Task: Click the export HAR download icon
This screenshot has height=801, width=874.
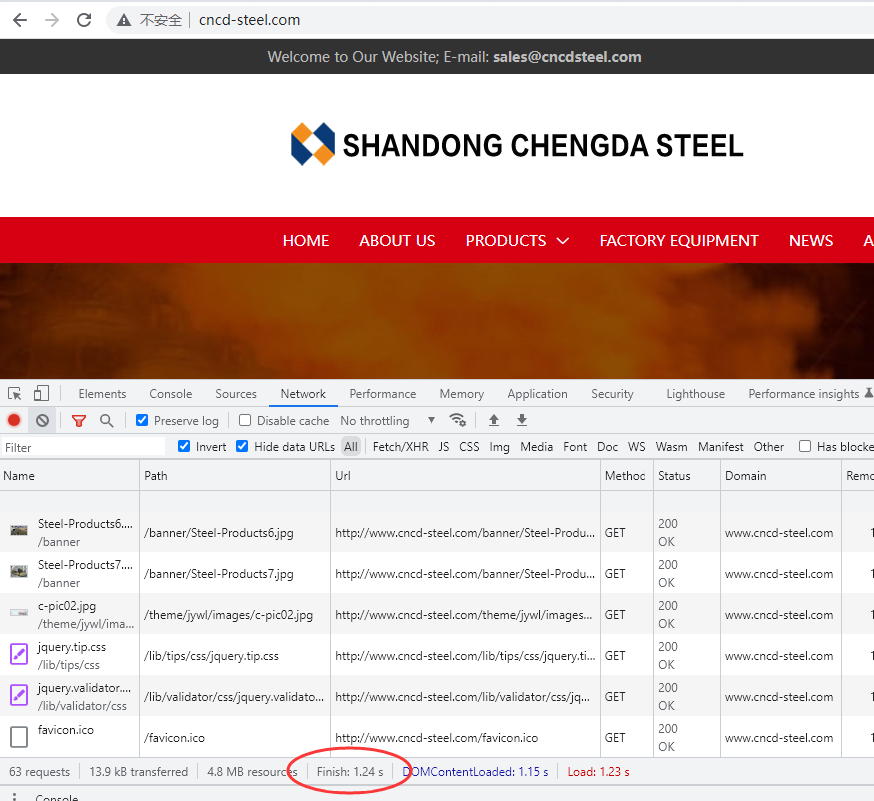Action: 522,421
